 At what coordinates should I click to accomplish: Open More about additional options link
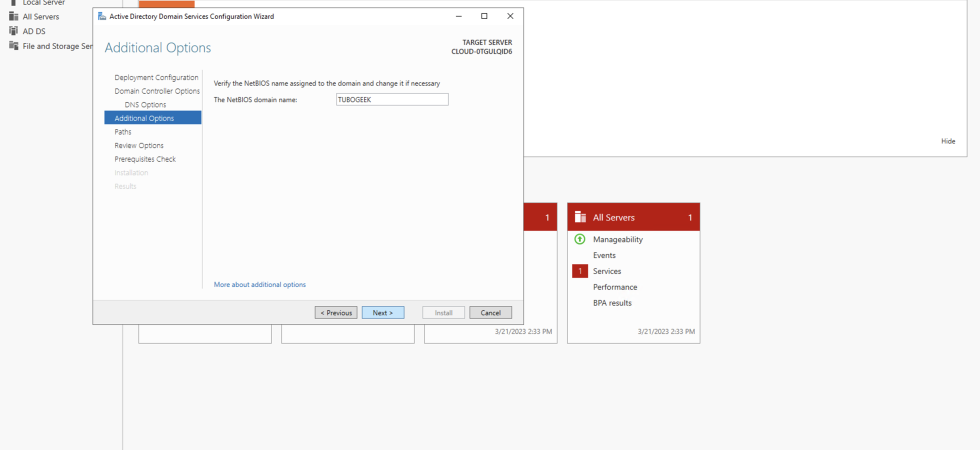260,284
